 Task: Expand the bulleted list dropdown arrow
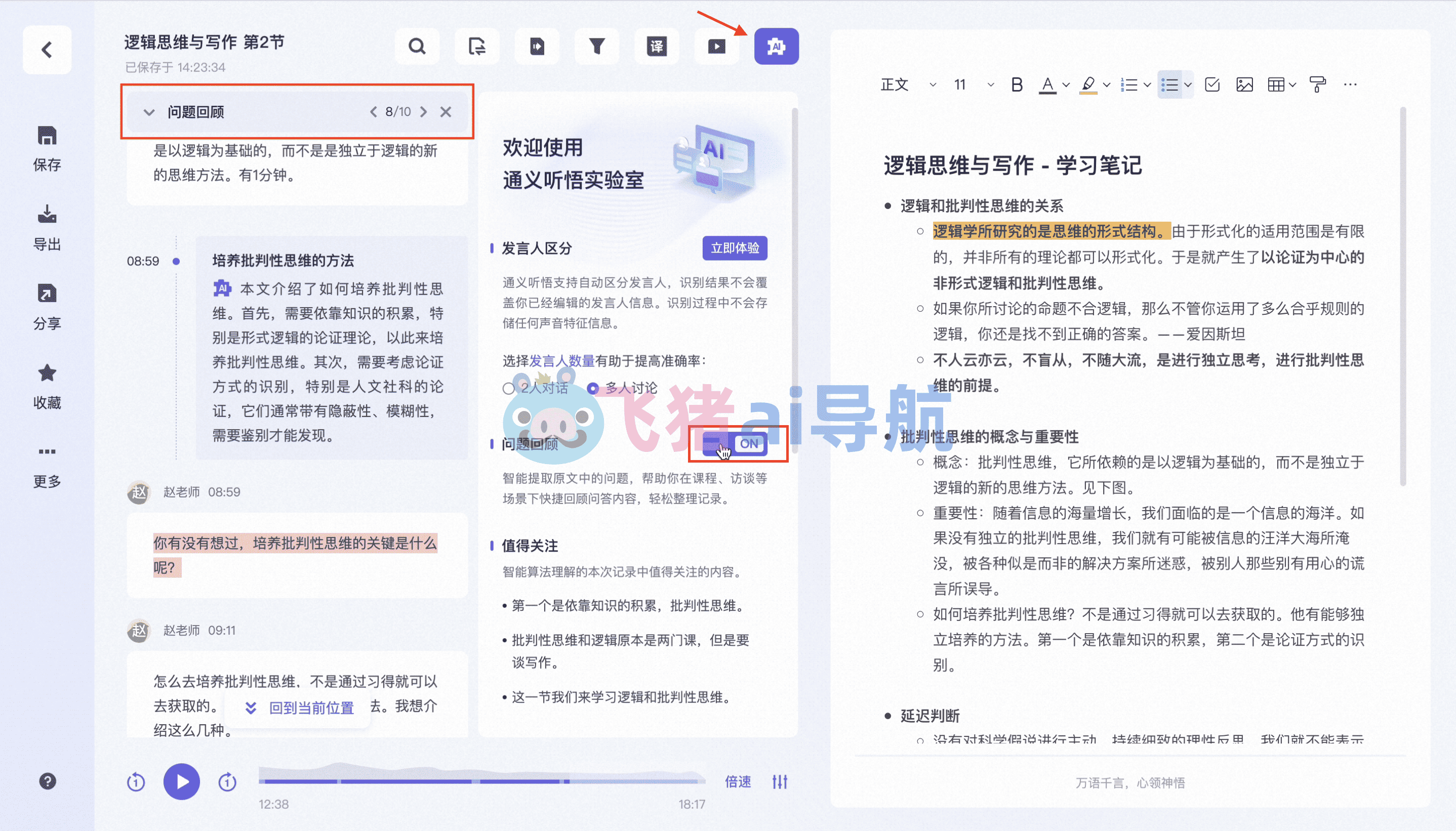1188,85
